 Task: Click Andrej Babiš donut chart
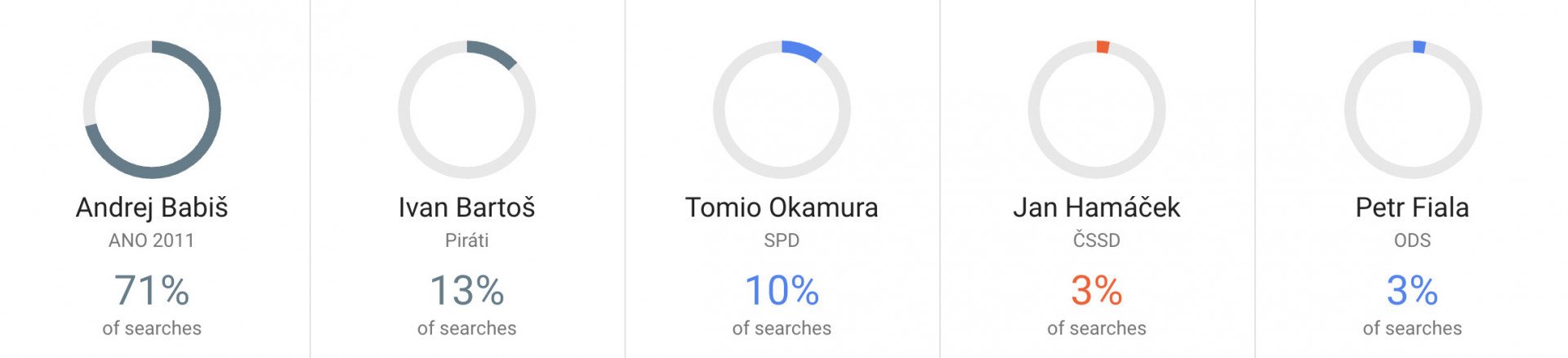(152, 110)
